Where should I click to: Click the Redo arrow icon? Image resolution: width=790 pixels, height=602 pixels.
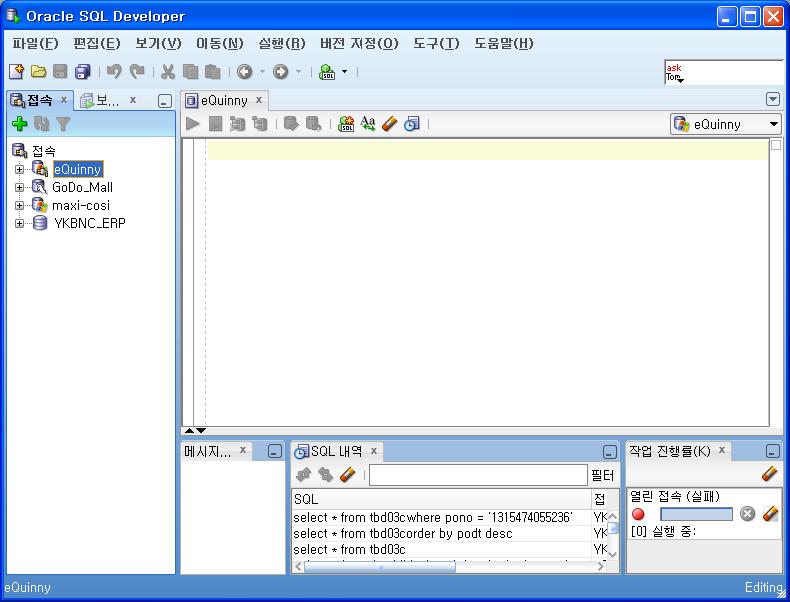click(137, 72)
